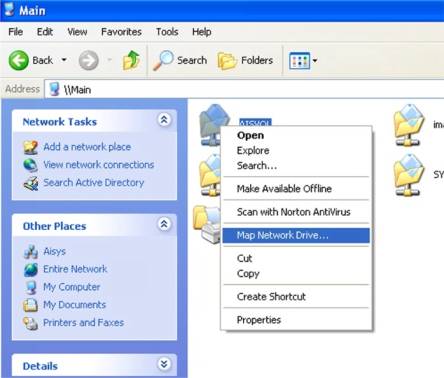This screenshot has width=444, height=378.
Task: Click Add a network place link
Action: coord(87,147)
